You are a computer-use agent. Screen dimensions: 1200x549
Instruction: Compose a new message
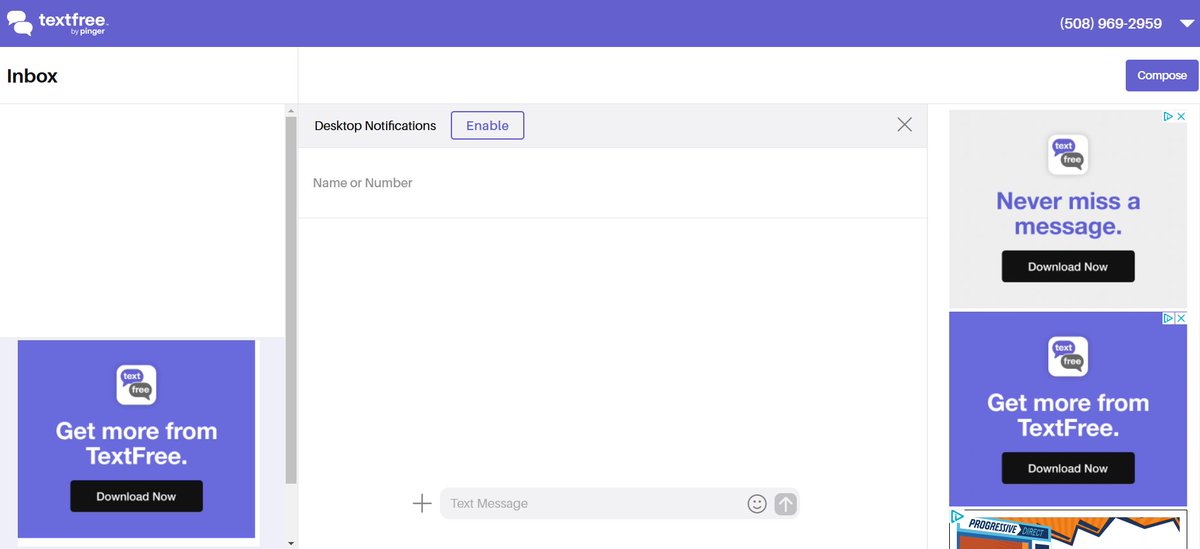1162,75
